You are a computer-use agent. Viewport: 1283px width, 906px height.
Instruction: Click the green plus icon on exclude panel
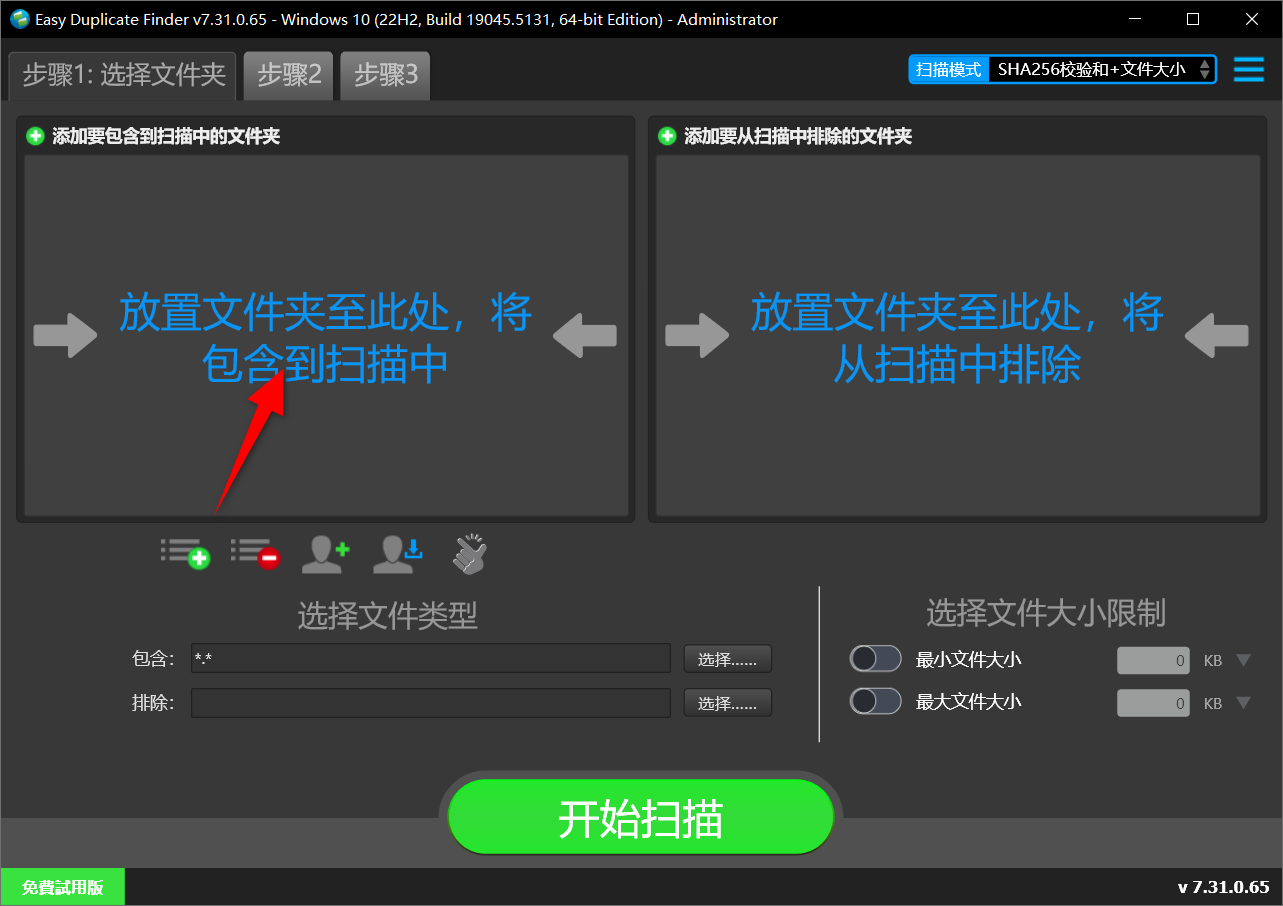(665, 135)
